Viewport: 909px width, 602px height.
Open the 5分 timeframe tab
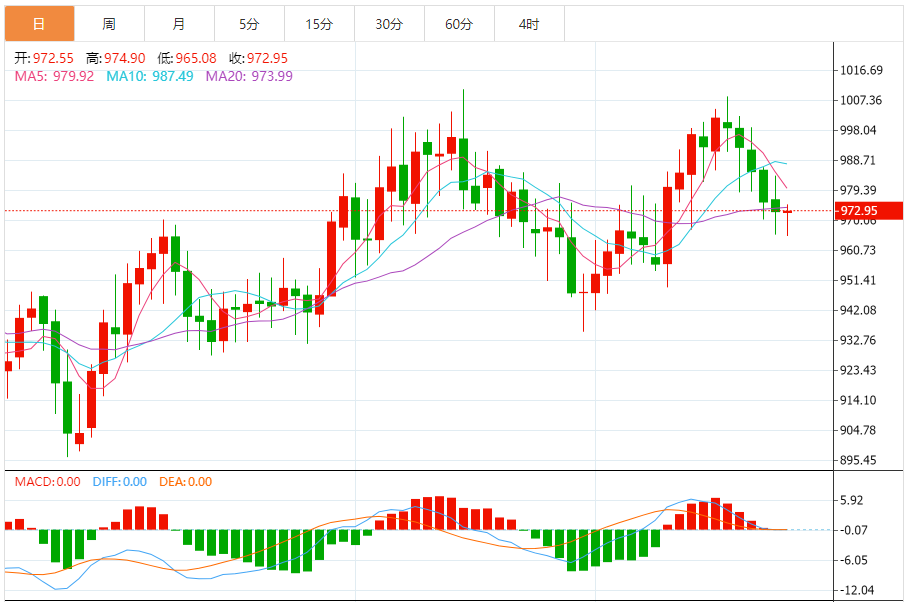pyautogui.click(x=249, y=24)
